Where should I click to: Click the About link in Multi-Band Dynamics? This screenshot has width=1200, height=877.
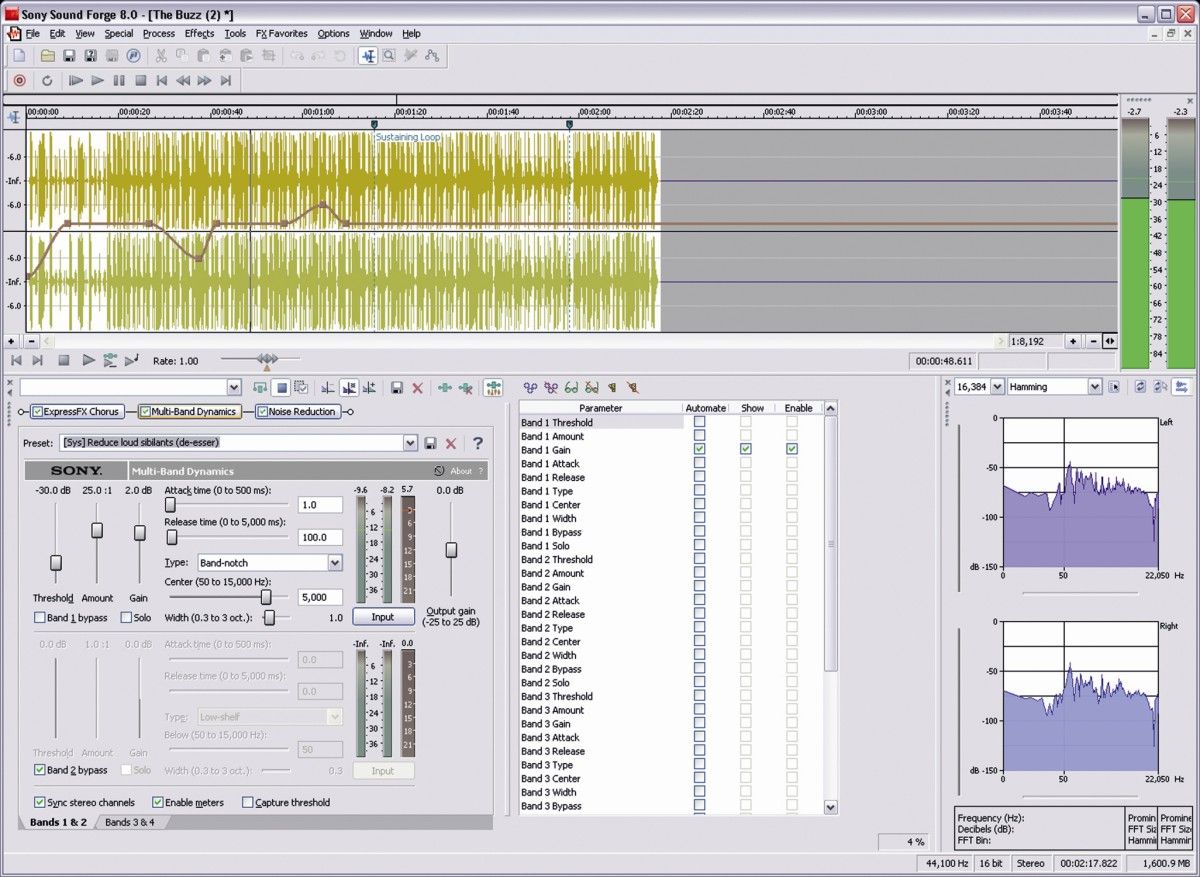tap(461, 471)
